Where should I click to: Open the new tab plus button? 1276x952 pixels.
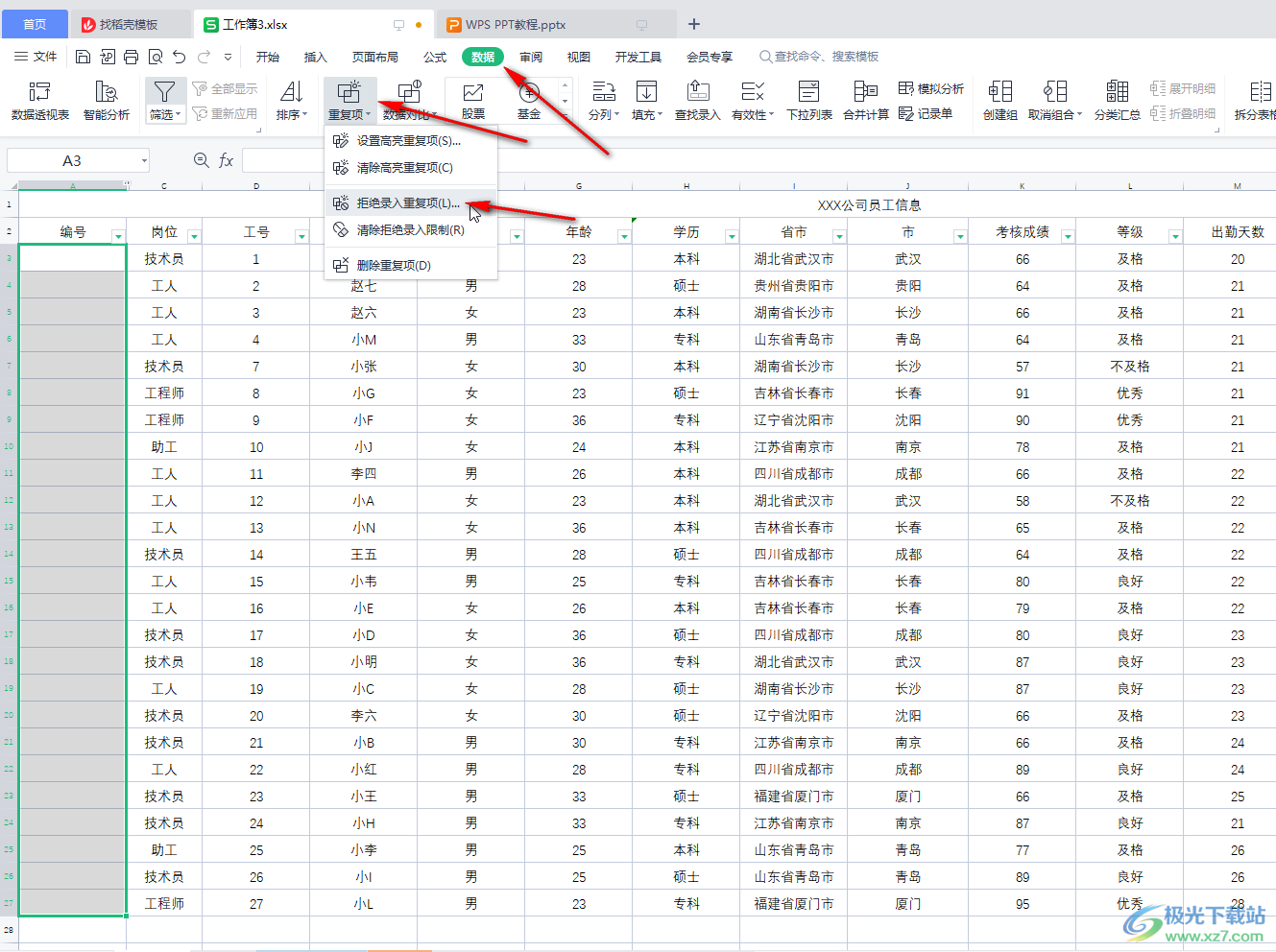694,24
